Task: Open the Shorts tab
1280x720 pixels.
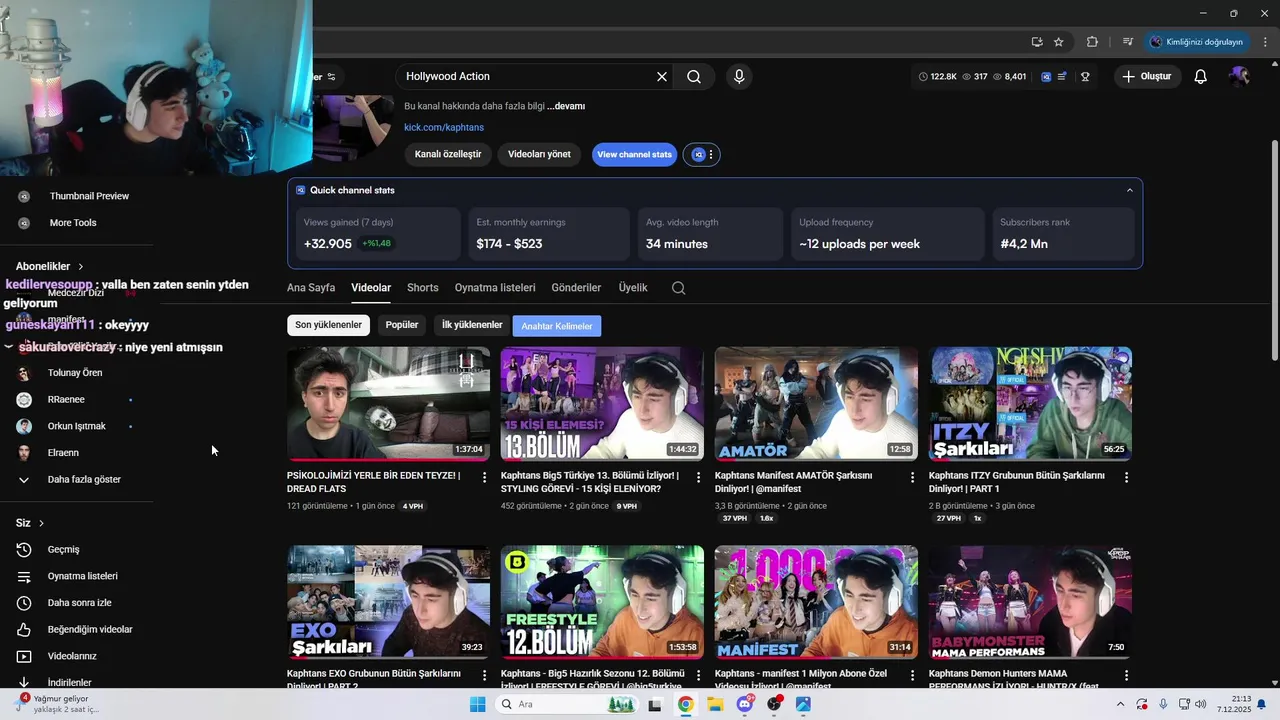Action: click(423, 288)
